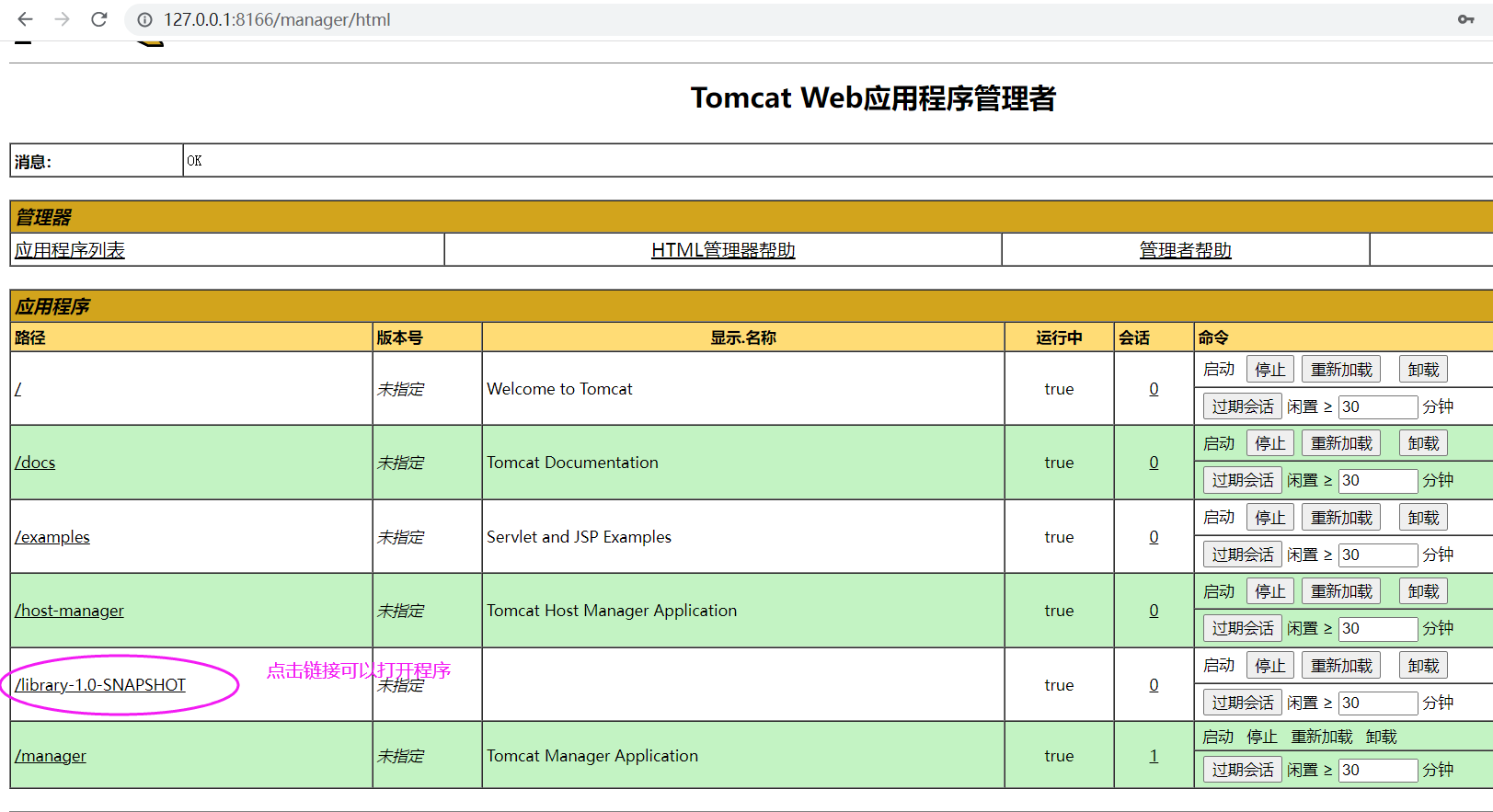Screen dimensions: 1493x812
Task: Open site information icon in address bar
Action: 144,19
